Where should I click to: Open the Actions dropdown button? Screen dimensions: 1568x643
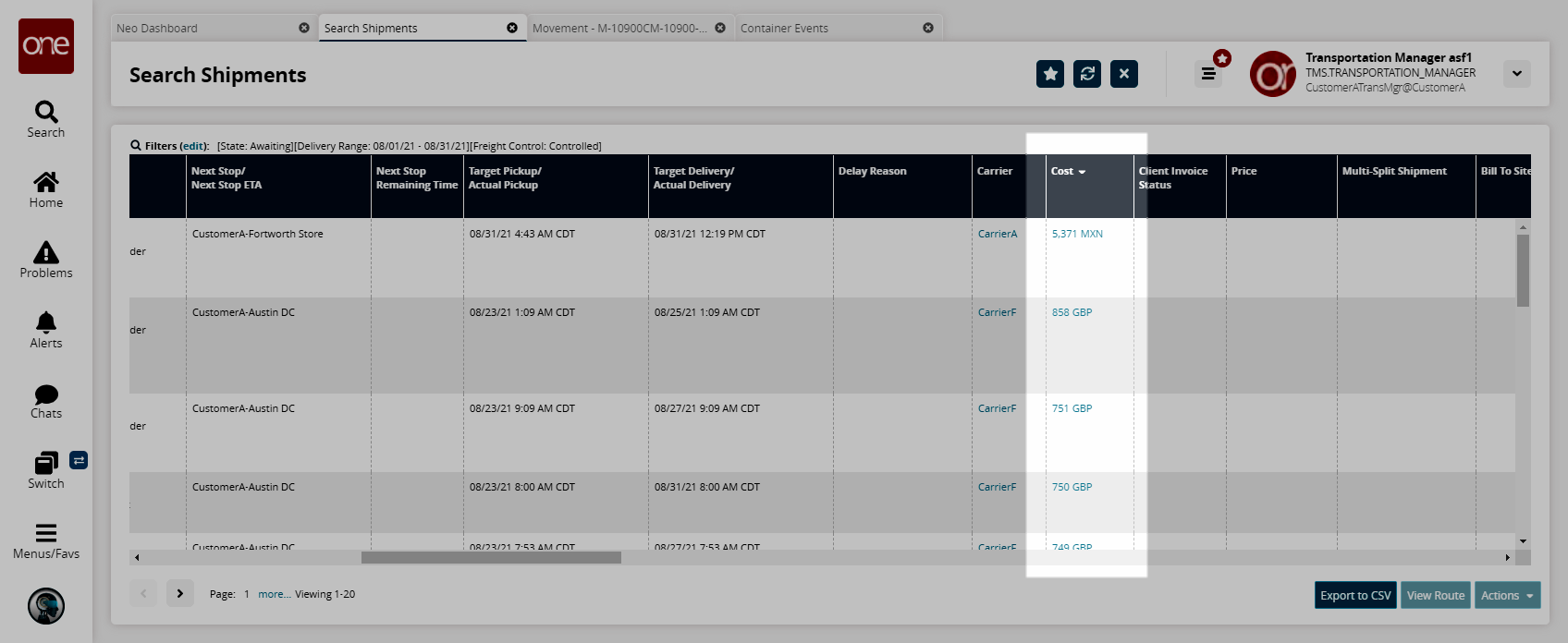[1507, 595]
